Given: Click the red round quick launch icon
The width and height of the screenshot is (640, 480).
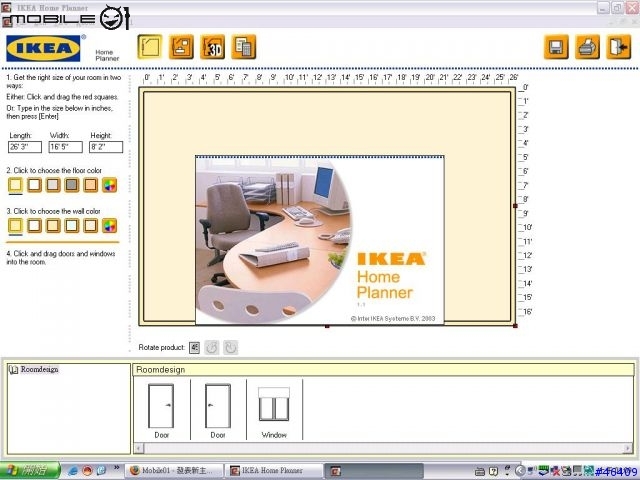Looking at the screenshot, I should 87,471.
